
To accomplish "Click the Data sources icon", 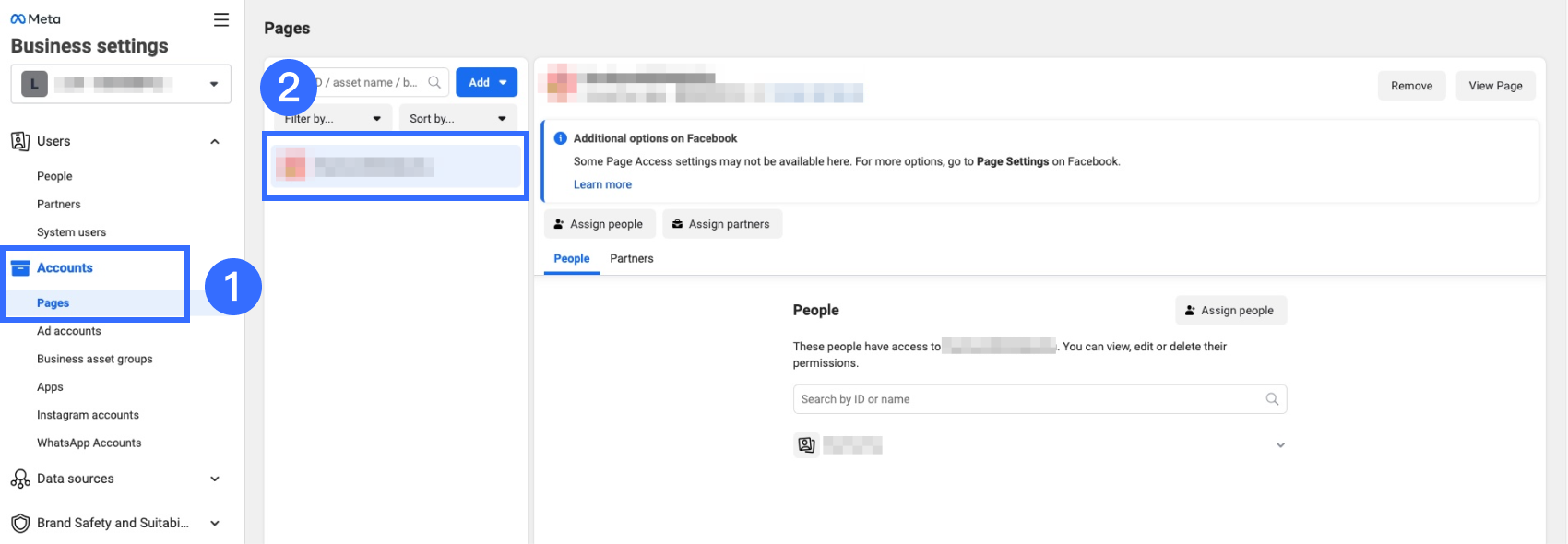I will pyautogui.click(x=20, y=479).
